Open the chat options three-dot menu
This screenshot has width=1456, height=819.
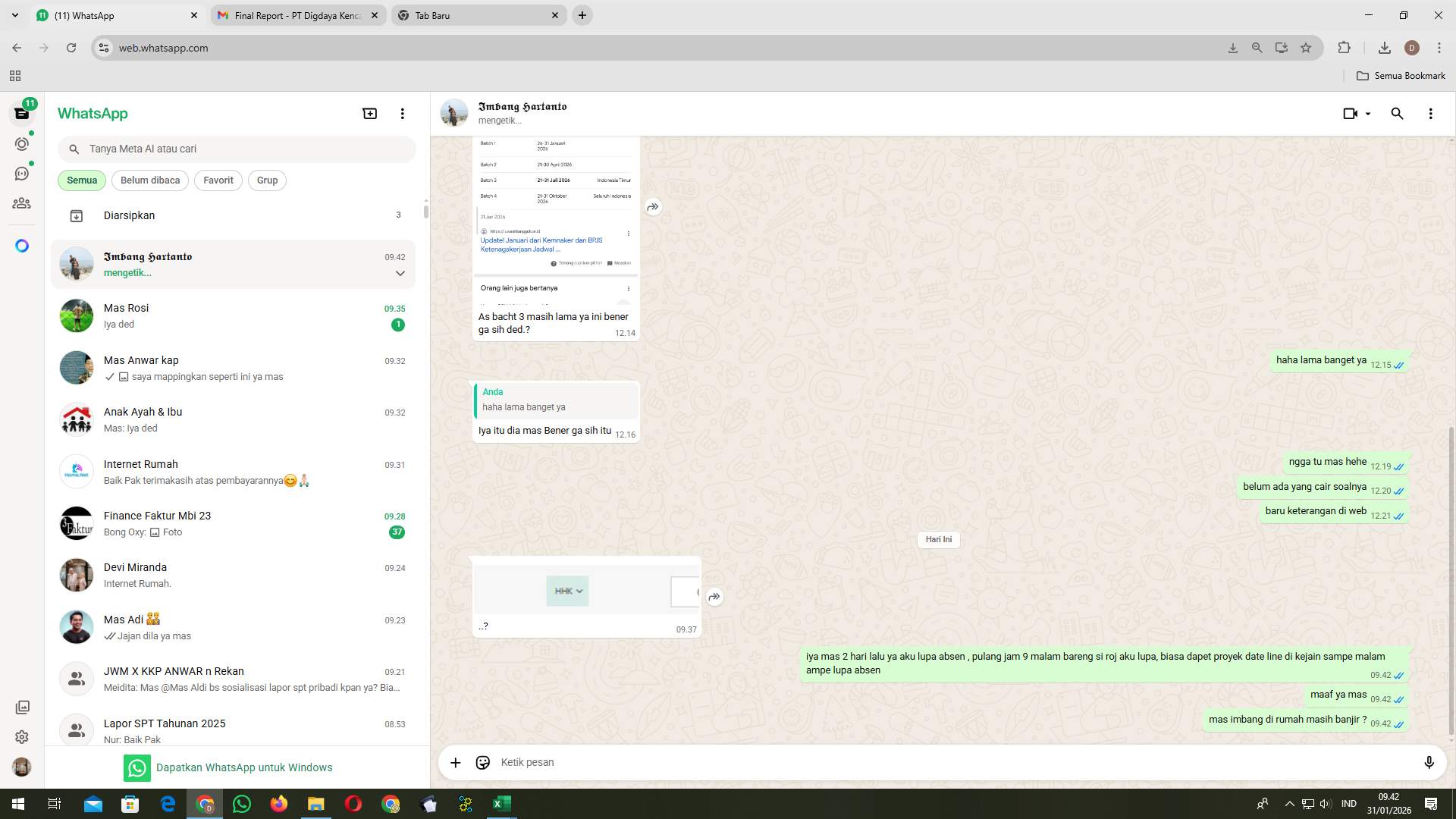pyautogui.click(x=1431, y=113)
